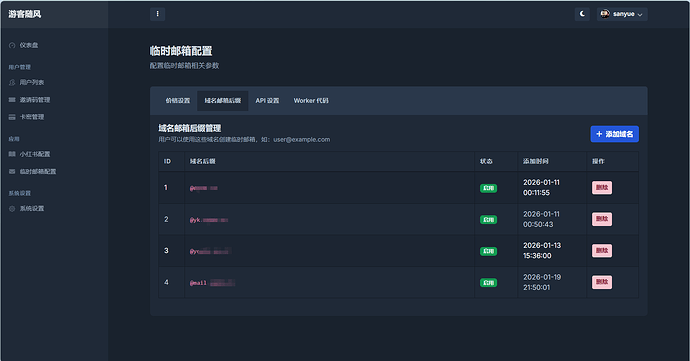Delete the domain in row ID 1

602,188
